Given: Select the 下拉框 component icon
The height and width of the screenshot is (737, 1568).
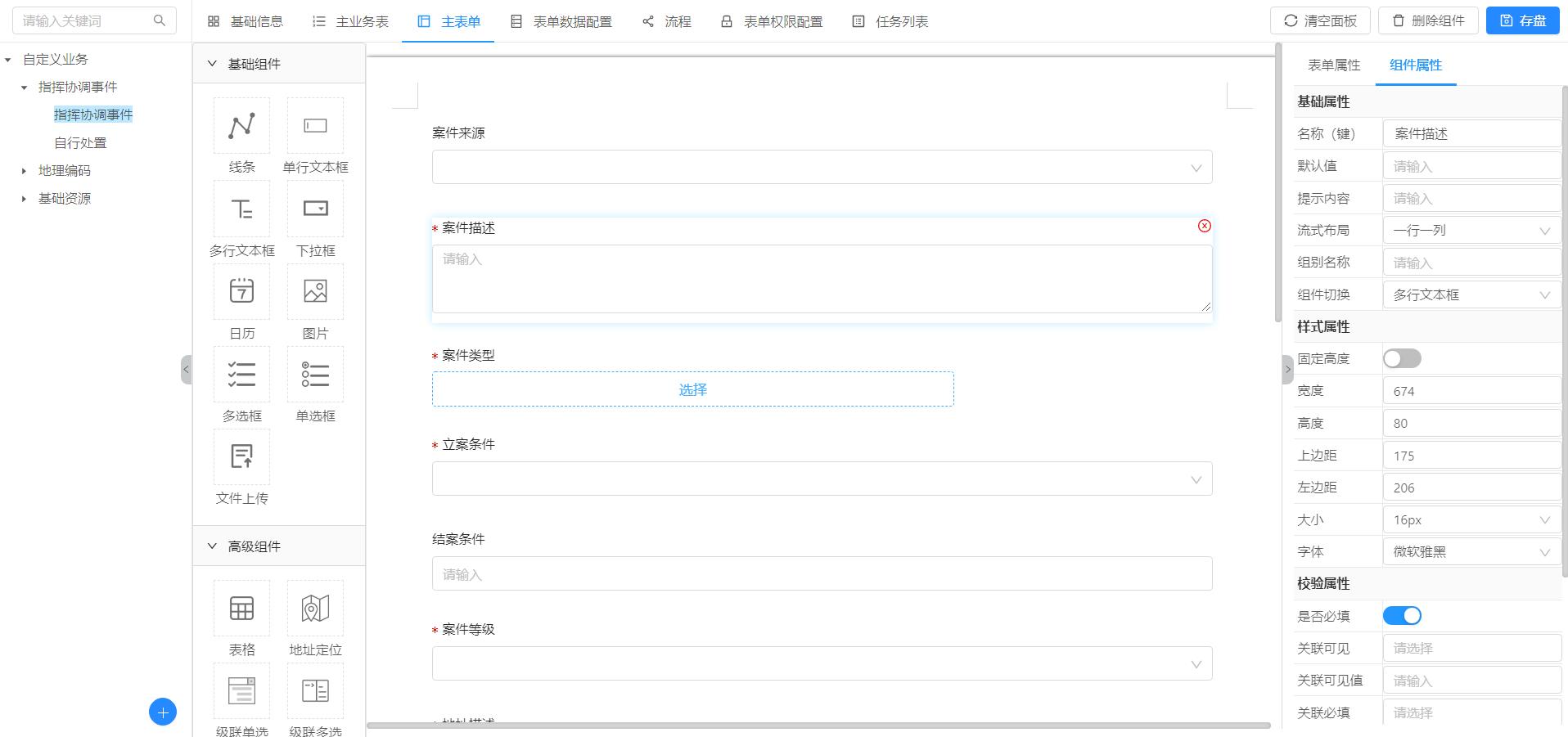Looking at the screenshot, I should click(315, 209).
